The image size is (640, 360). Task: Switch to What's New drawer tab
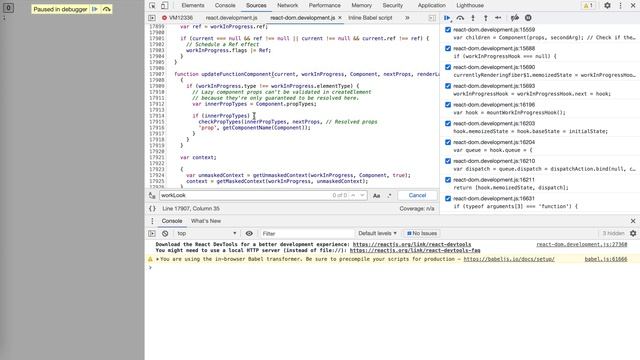206,221
